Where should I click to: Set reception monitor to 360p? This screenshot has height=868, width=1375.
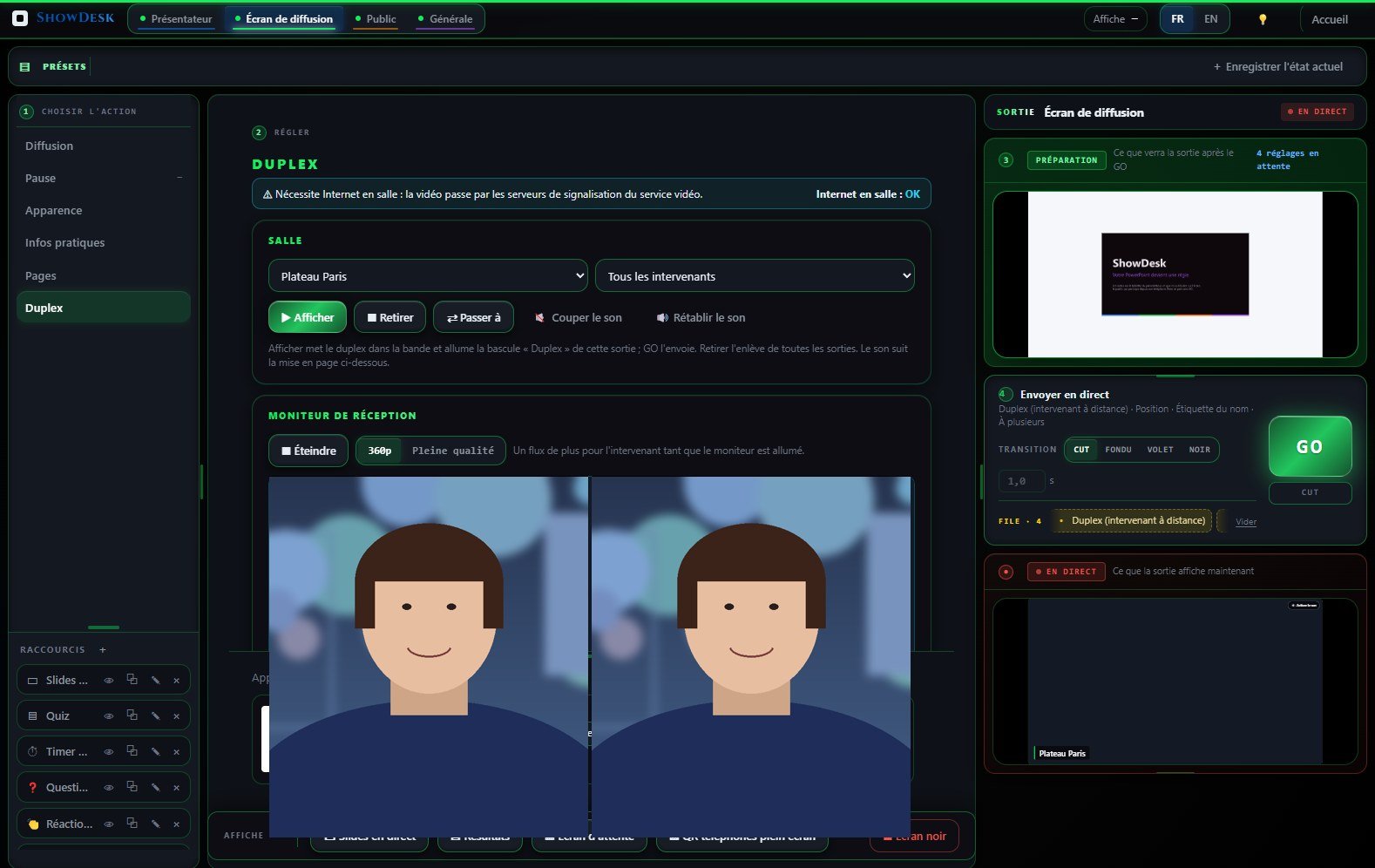tap(380, 451)
